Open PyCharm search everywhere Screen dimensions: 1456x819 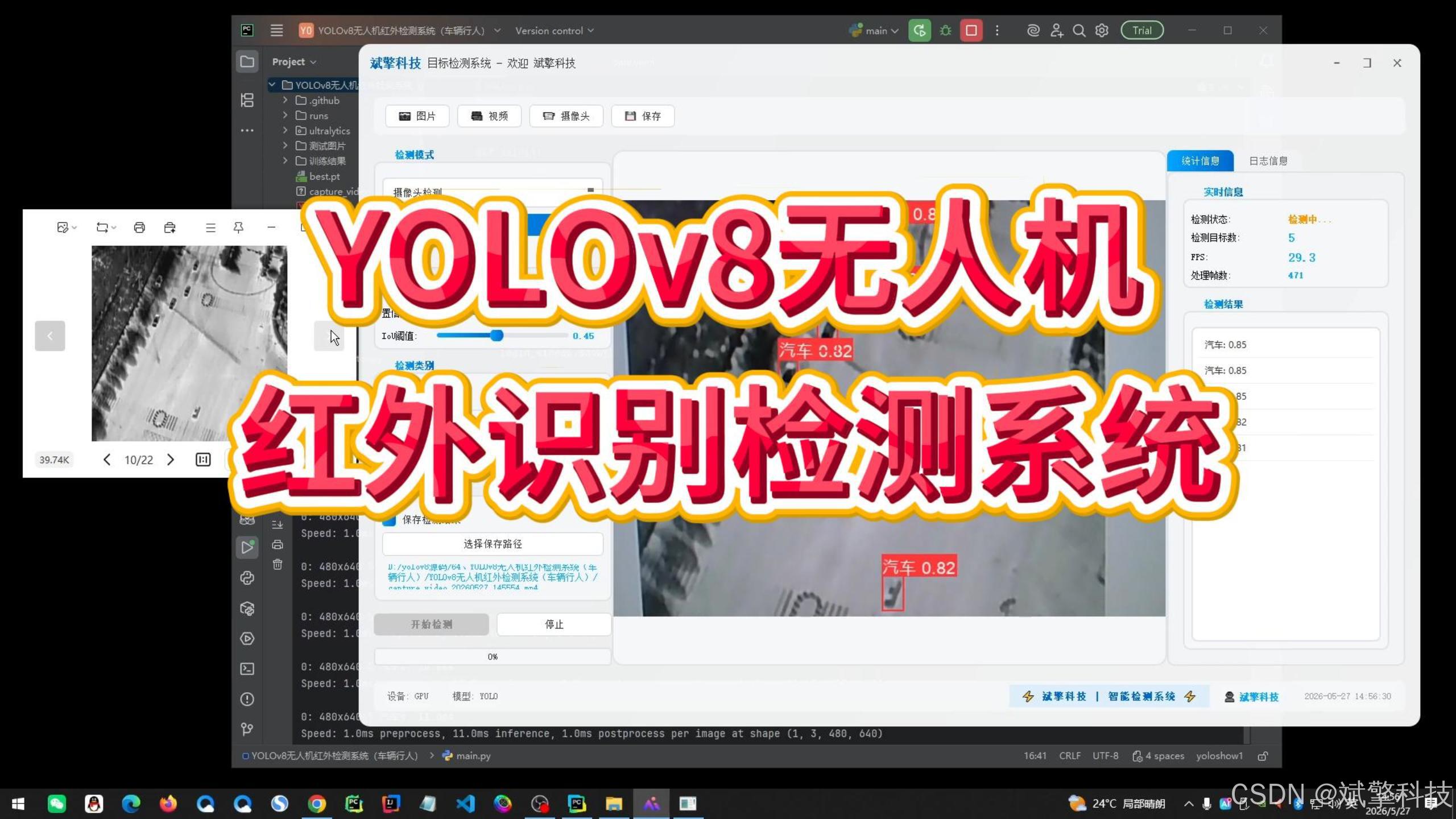tap(1079, 30)
